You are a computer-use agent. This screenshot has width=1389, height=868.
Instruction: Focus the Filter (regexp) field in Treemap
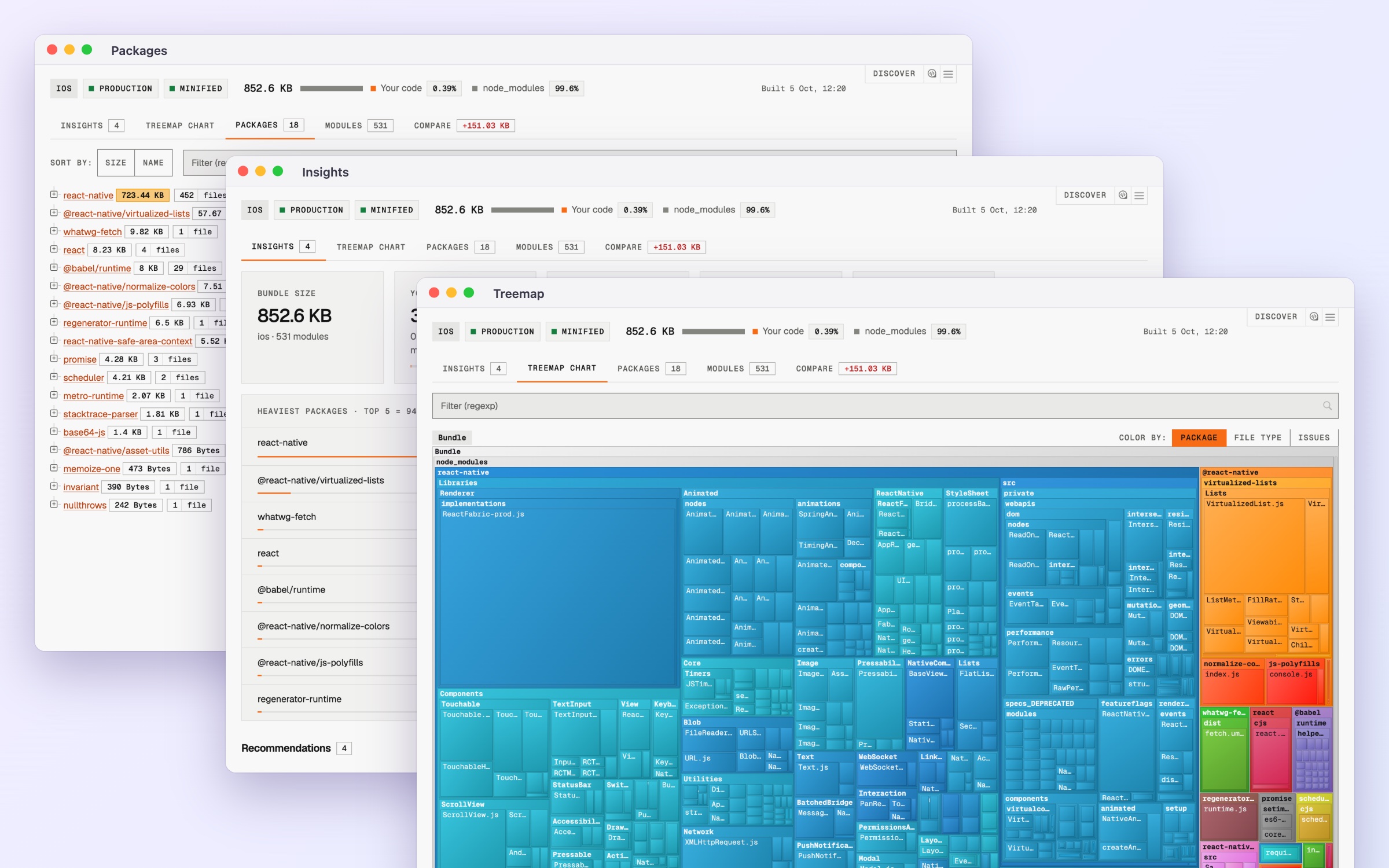pos(885,406)
